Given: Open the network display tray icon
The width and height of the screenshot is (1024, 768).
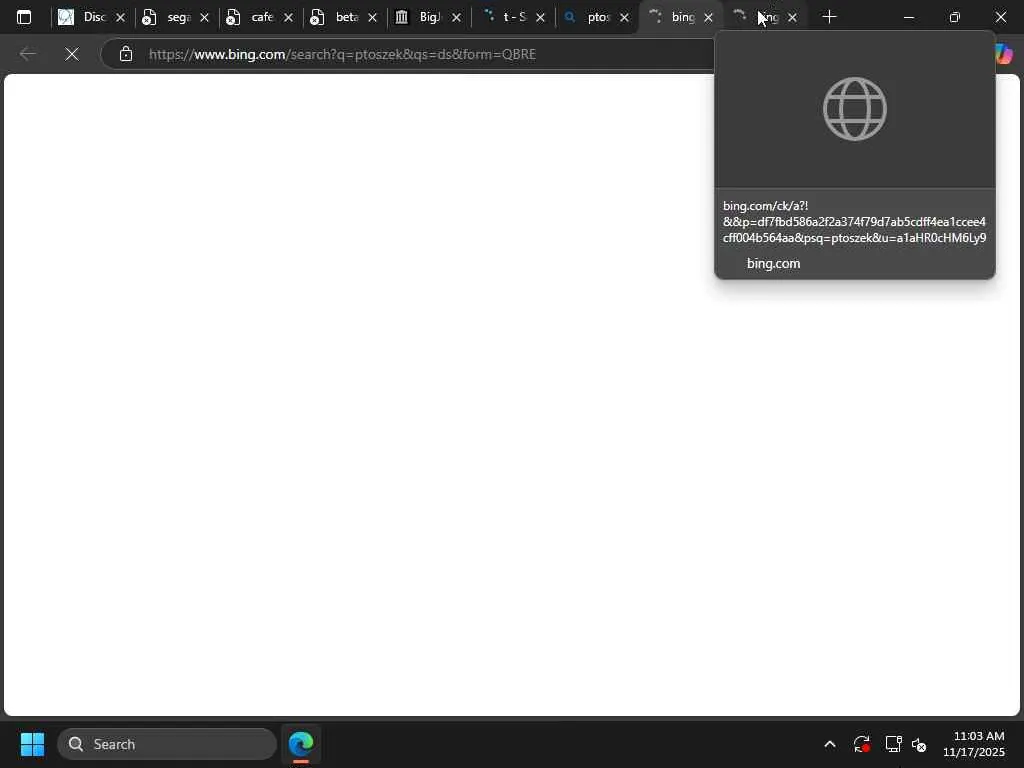Looking at the screenshot, I should tap(893, 744).
